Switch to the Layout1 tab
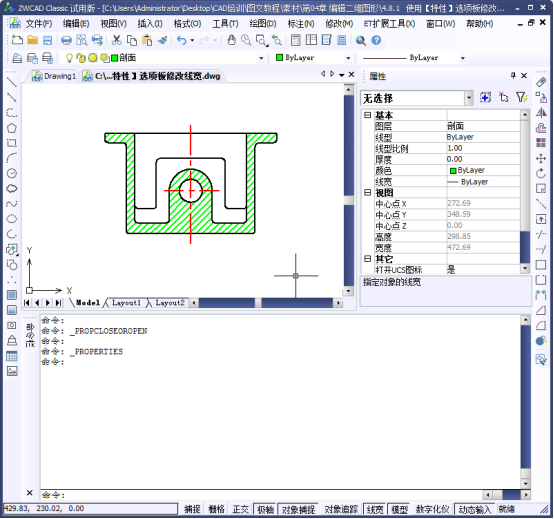Screen dimensions: 554x519 (126, 303)
